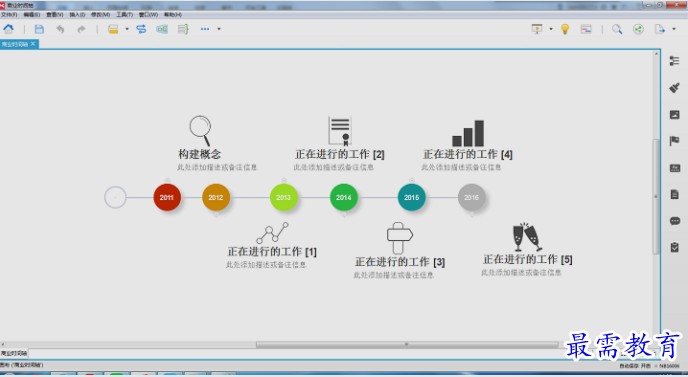Image resolution: width=688 pixels, height=377 pixels.
Task: Click the signpost image above topic [3]
Action: 400,238
